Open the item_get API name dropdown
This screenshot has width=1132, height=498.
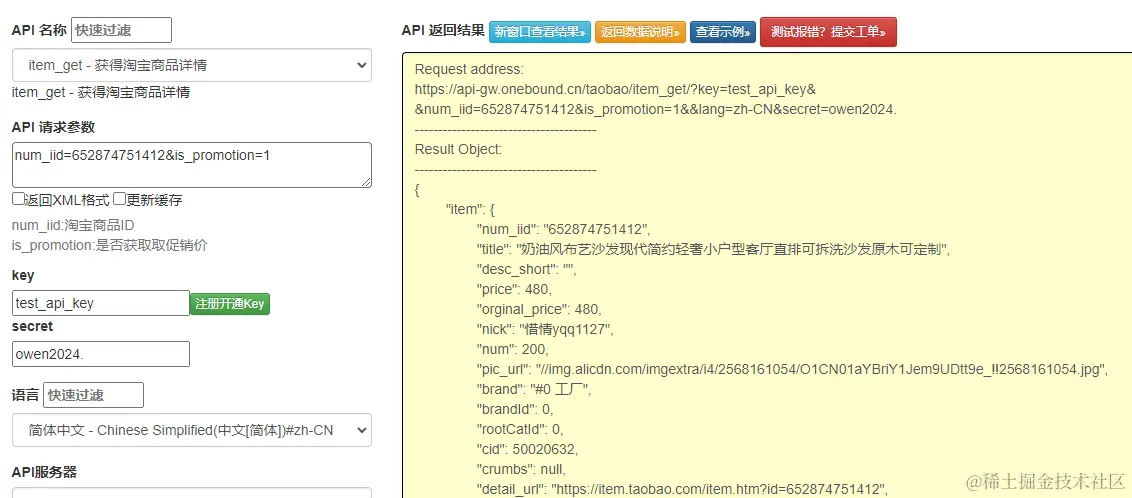click(x=192, y=65)
